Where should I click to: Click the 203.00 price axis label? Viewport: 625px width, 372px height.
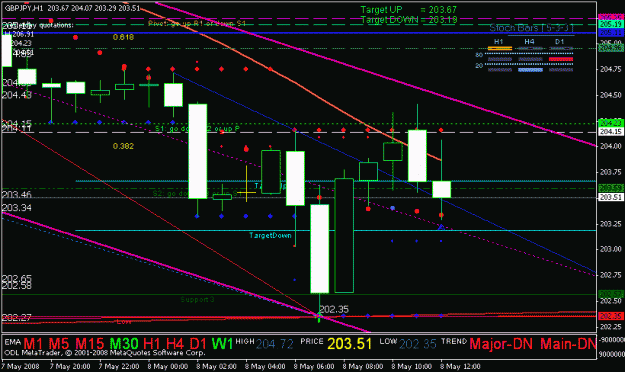coord(611,249)
